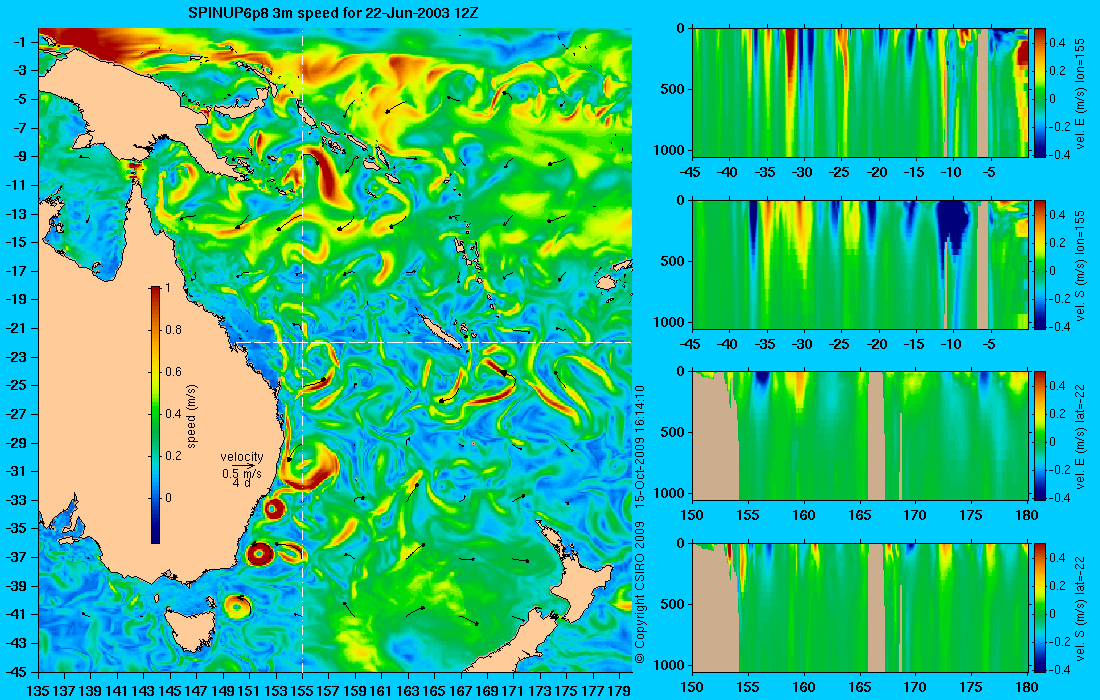The image size is (1100, 700).
Task: Click the main map longitude tick '179'
Action: pyautogui.click(x=619, y=691)
